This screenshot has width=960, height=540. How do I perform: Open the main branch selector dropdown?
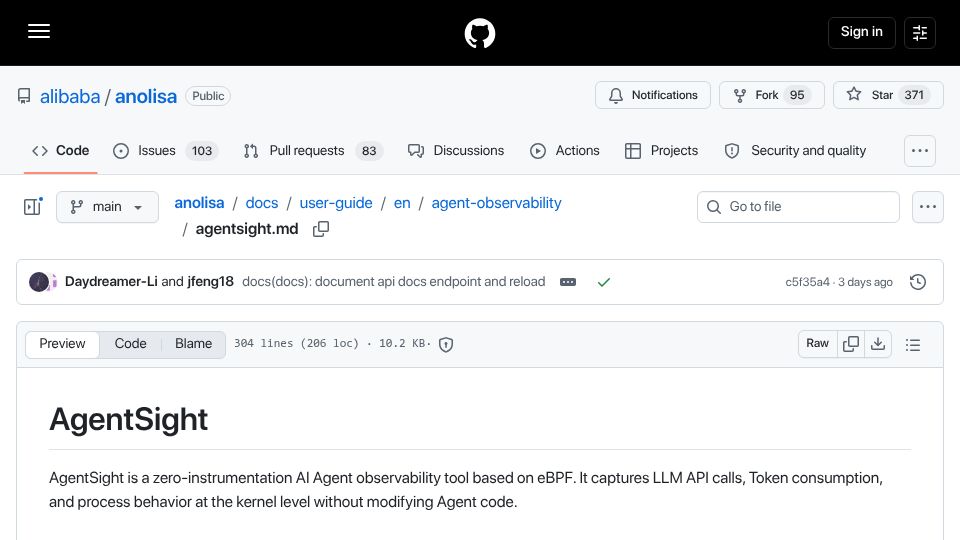(x=107, y=207)
